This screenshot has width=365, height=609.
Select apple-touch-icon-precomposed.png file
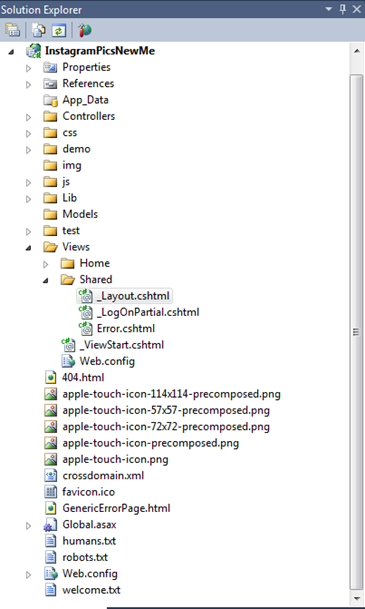point(150,443)
